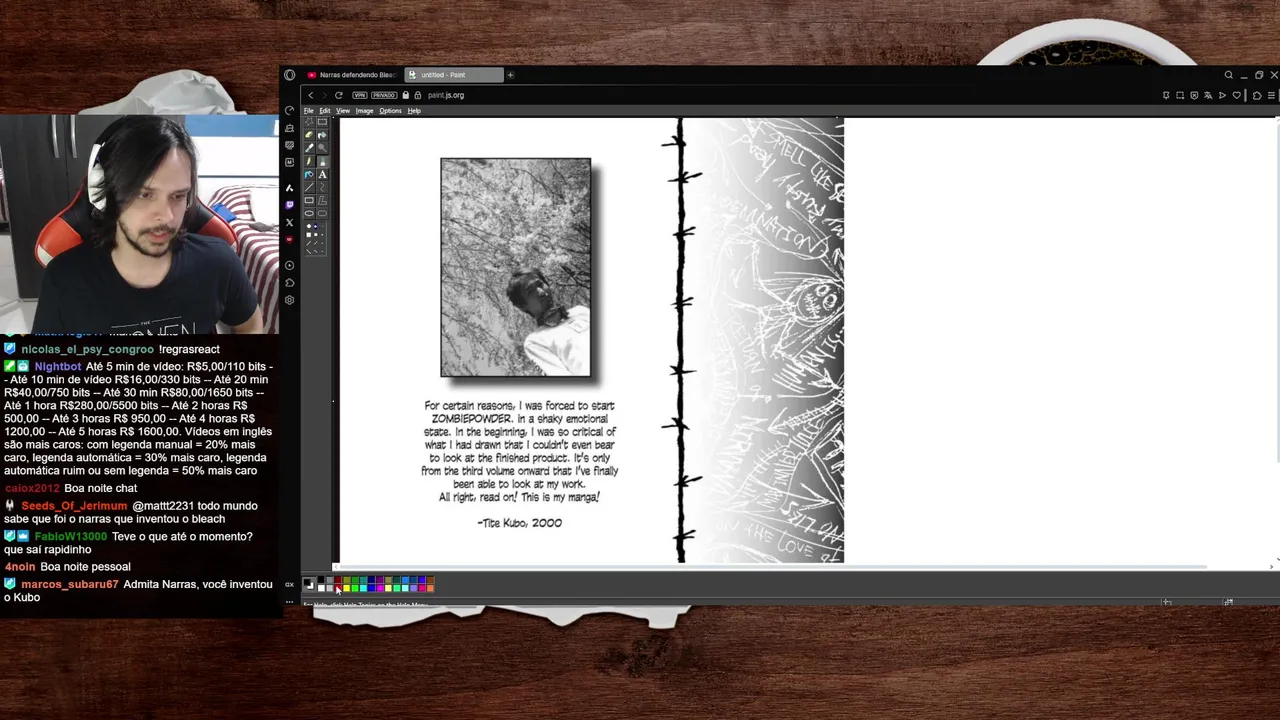
Task: Select the Ellipse shape tool
Action: click(x=309, y=213)
